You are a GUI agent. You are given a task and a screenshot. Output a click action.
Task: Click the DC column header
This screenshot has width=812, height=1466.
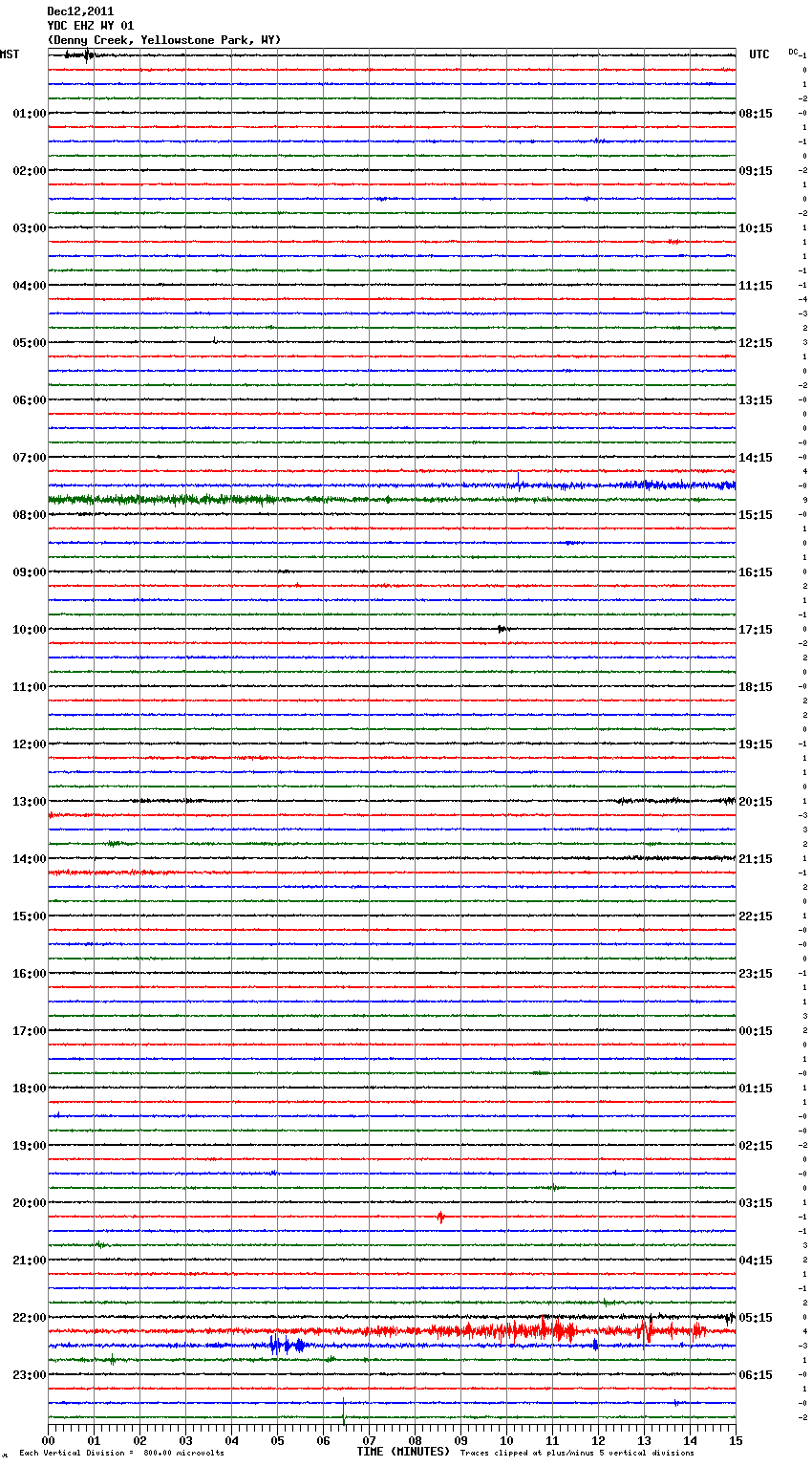[793, 52]
